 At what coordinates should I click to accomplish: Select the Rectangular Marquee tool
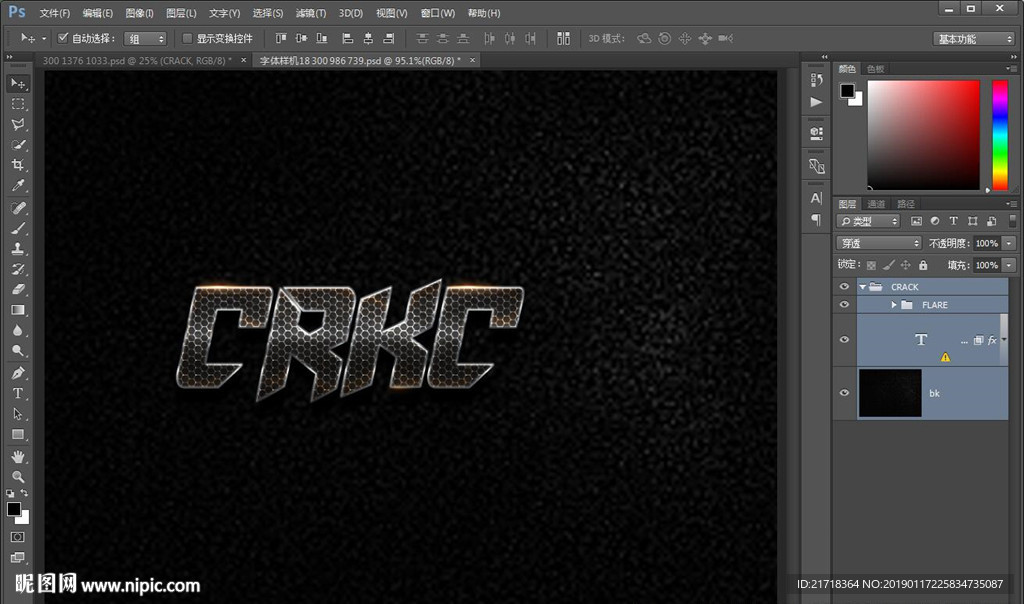18,104
